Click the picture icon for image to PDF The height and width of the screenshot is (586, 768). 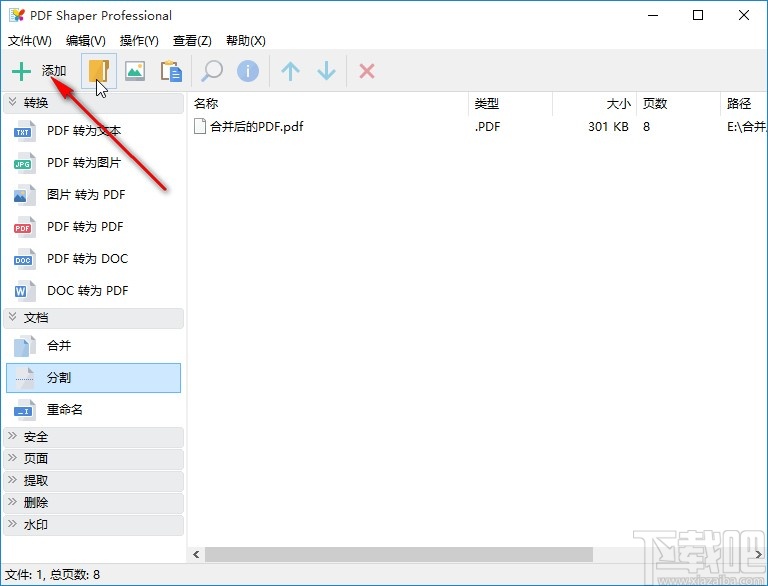point(24,195)
